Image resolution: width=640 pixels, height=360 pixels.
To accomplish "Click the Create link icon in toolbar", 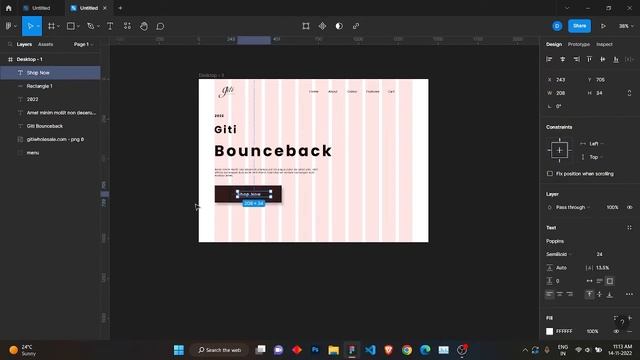I will pyautogui.click(x=356, y=26).
